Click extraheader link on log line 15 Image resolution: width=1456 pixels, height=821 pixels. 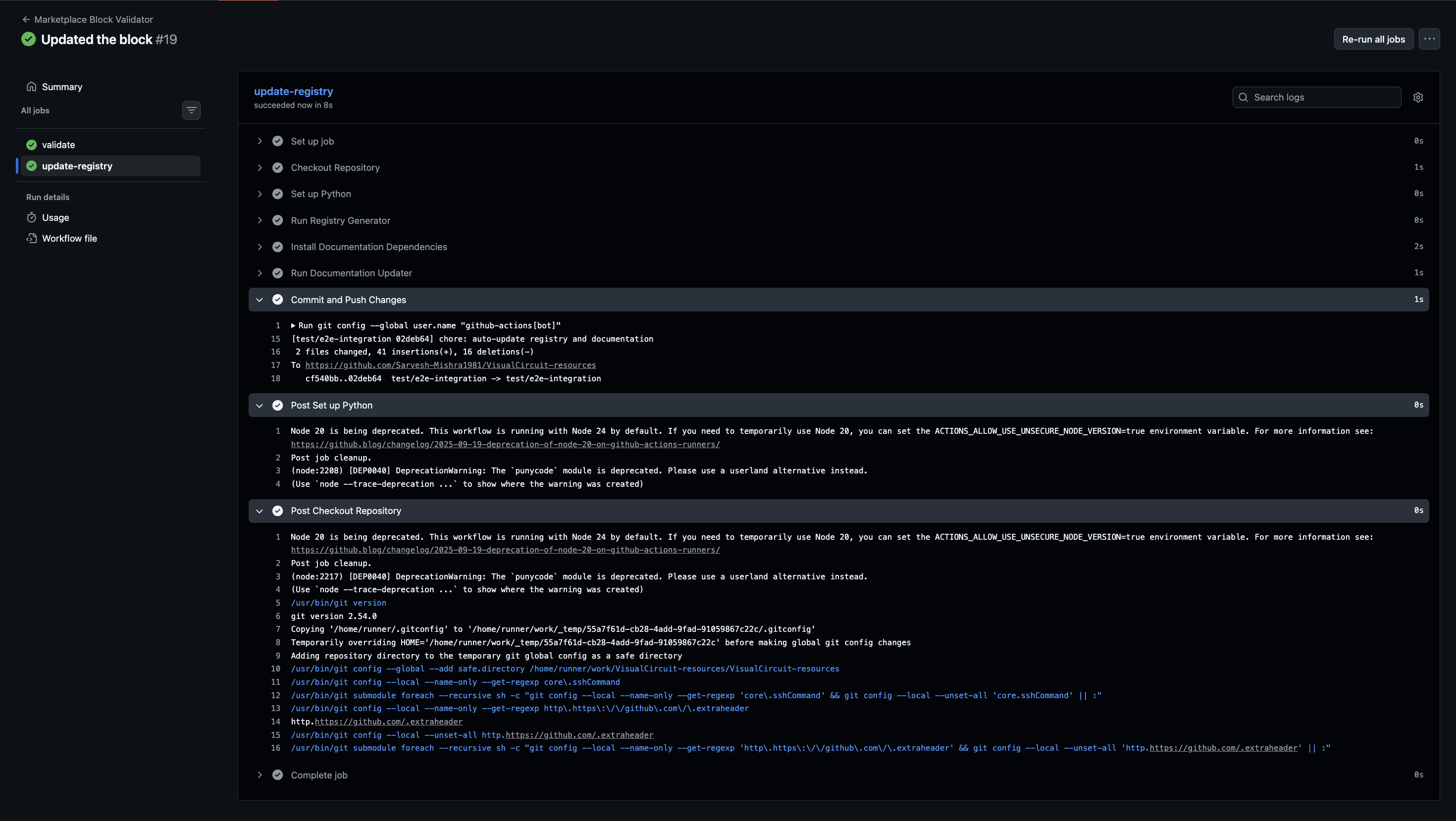coord(579,735)
